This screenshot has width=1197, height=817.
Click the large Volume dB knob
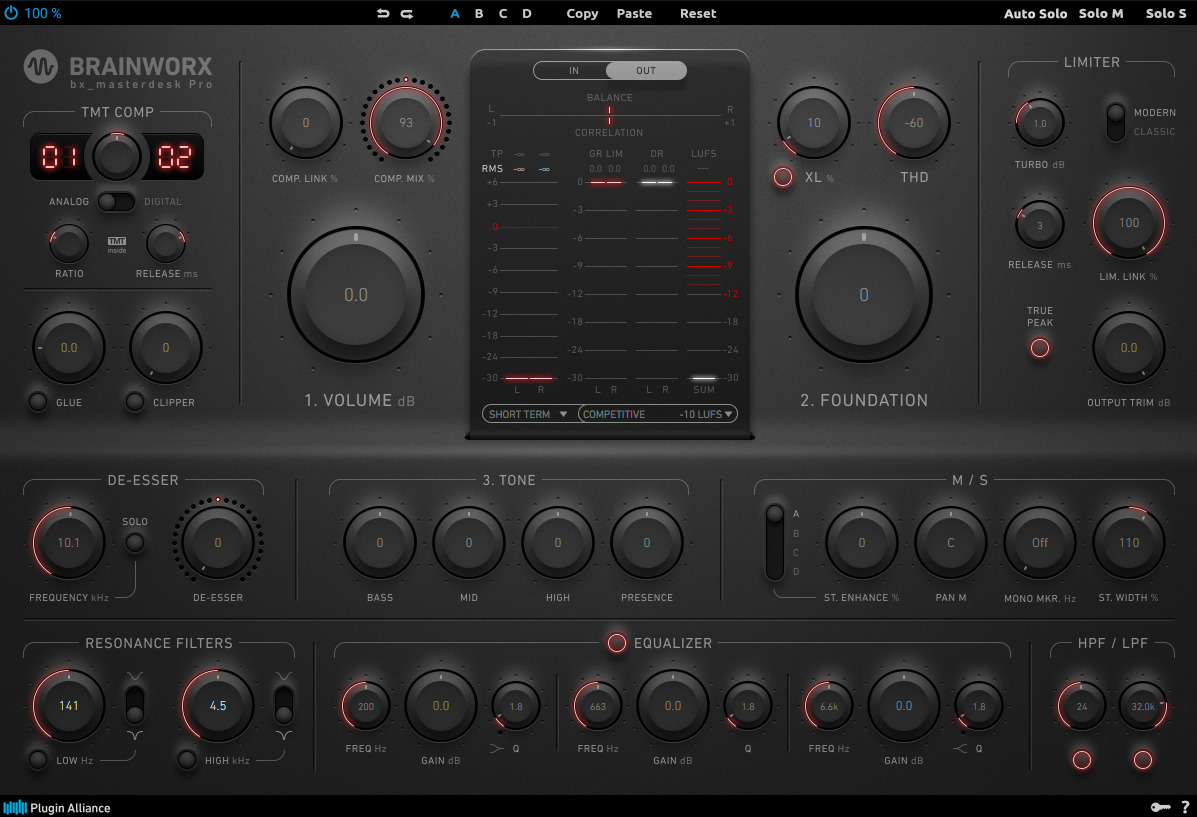tap(356, 294)
